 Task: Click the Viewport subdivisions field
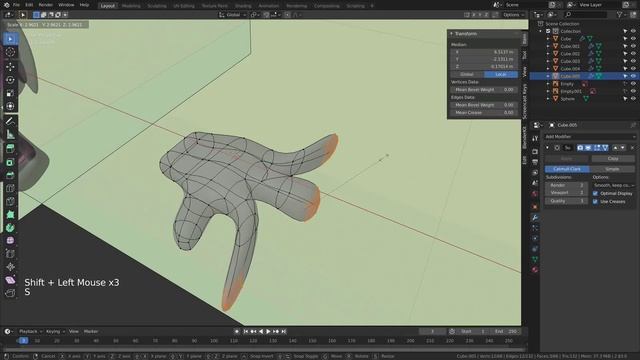pyautogui.click(x=566, y=193)
